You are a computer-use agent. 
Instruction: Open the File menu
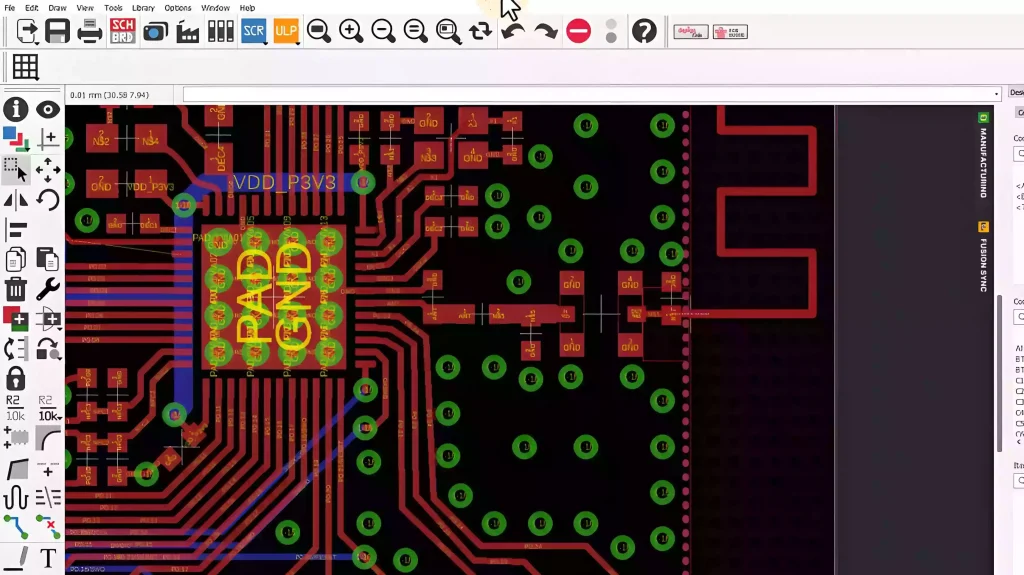click(x=10, y=8)
